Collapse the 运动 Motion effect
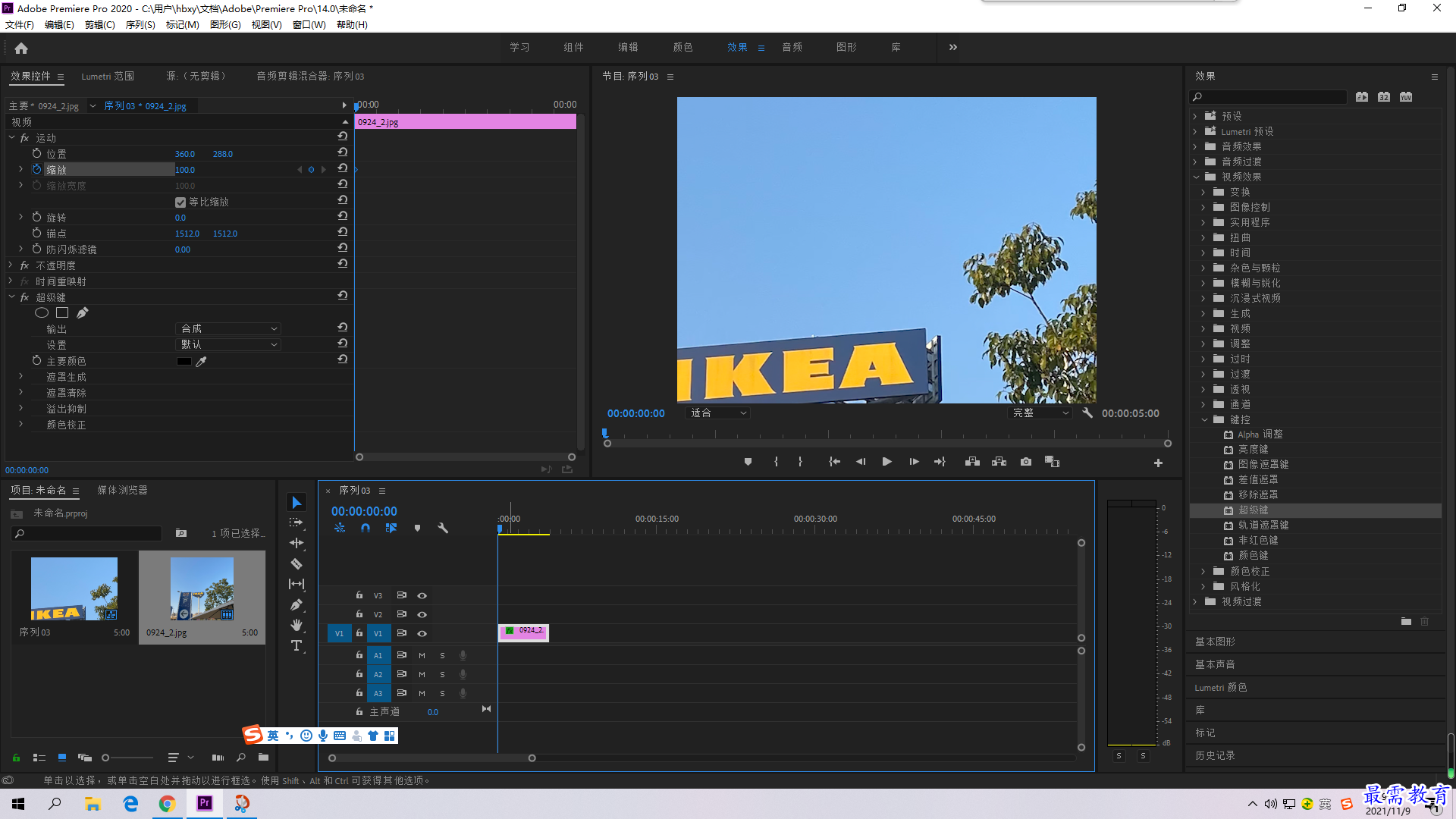This screenshot has height=819, width=1456. (11, 138)
